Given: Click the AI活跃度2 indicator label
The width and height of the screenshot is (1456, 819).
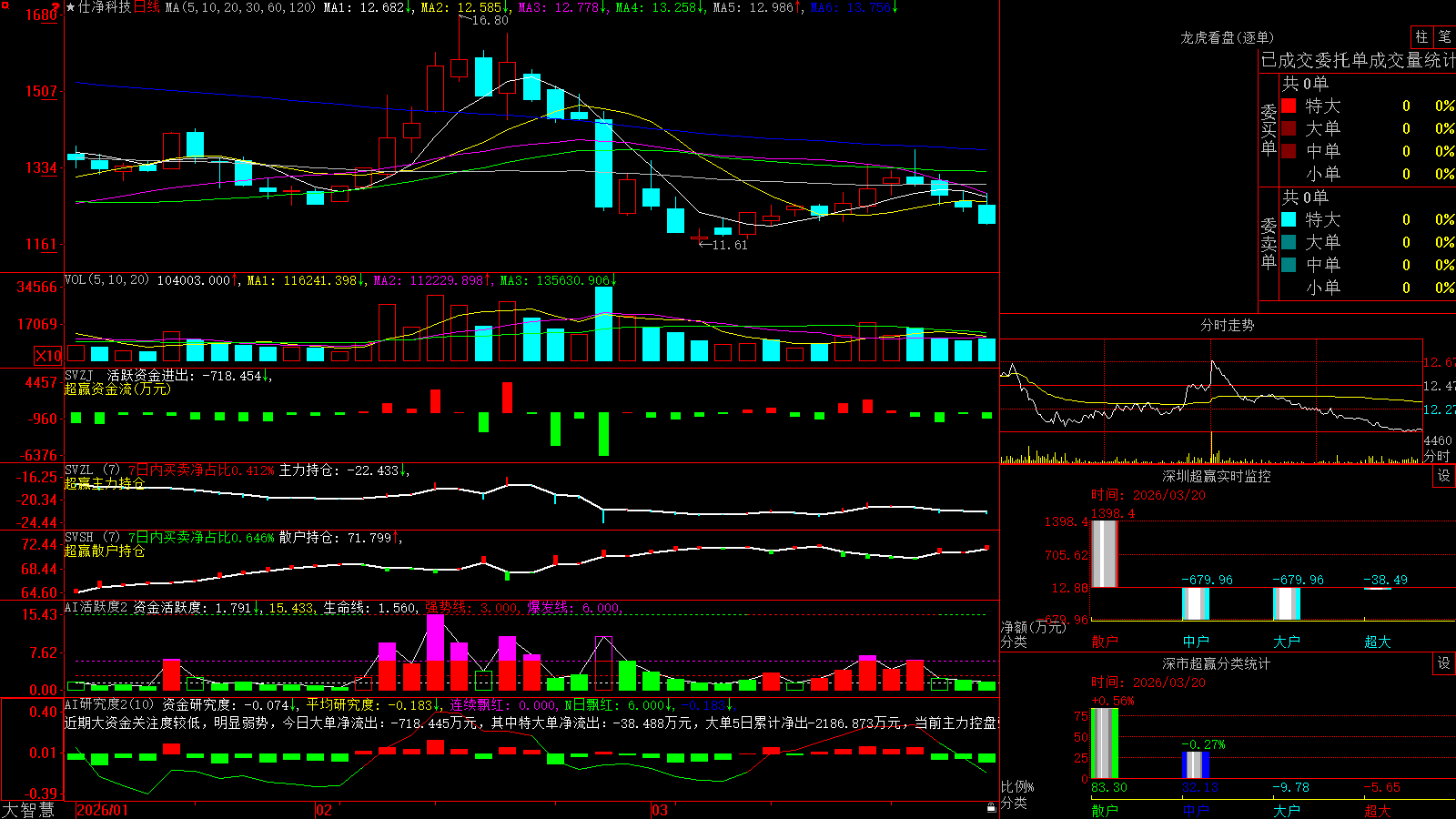Looking at the screenshot, I should coord(96,607).
